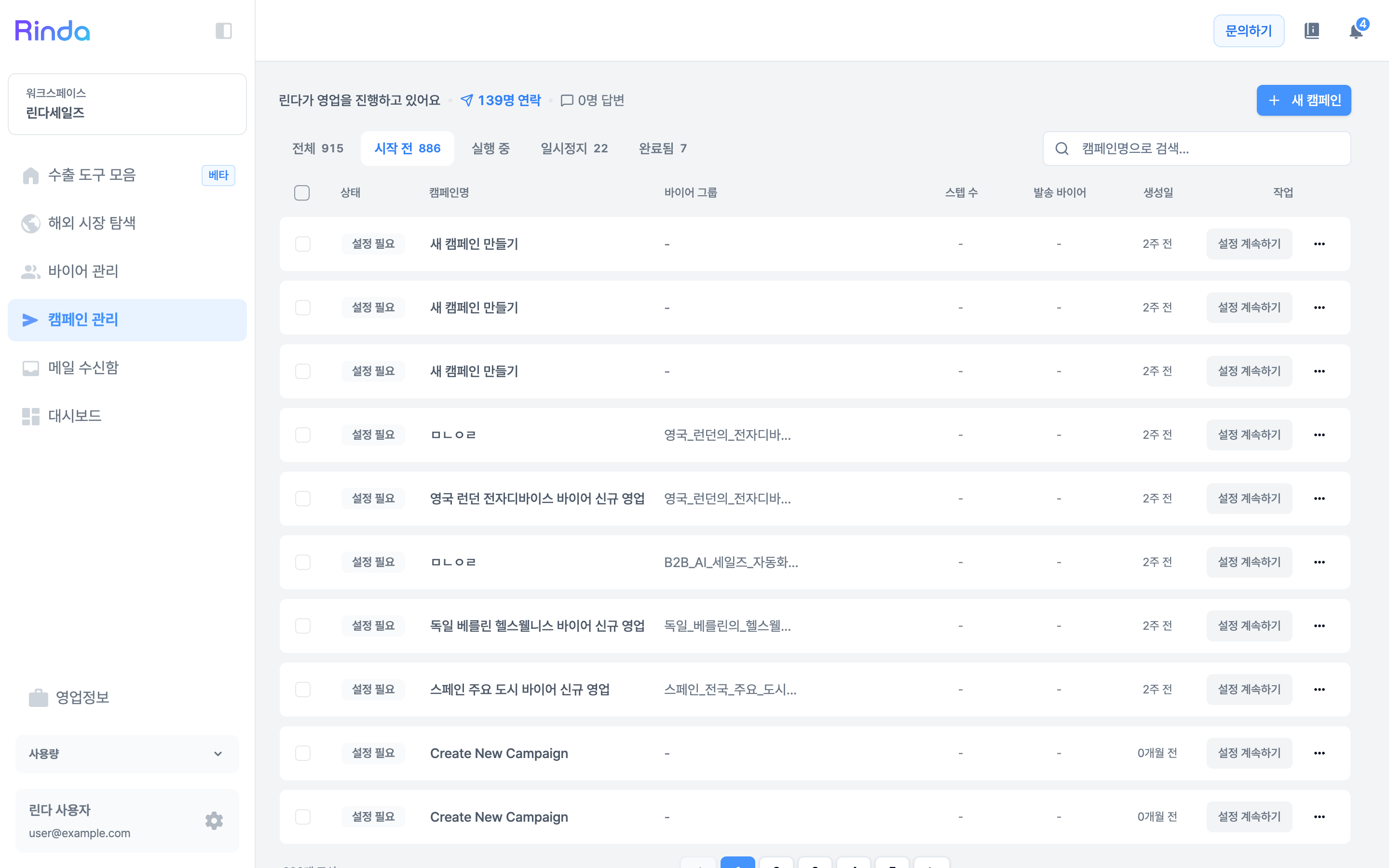Focus the 캠페인명으로 검색 input field
1389x868 pixels.
(x=1197, y=149)
